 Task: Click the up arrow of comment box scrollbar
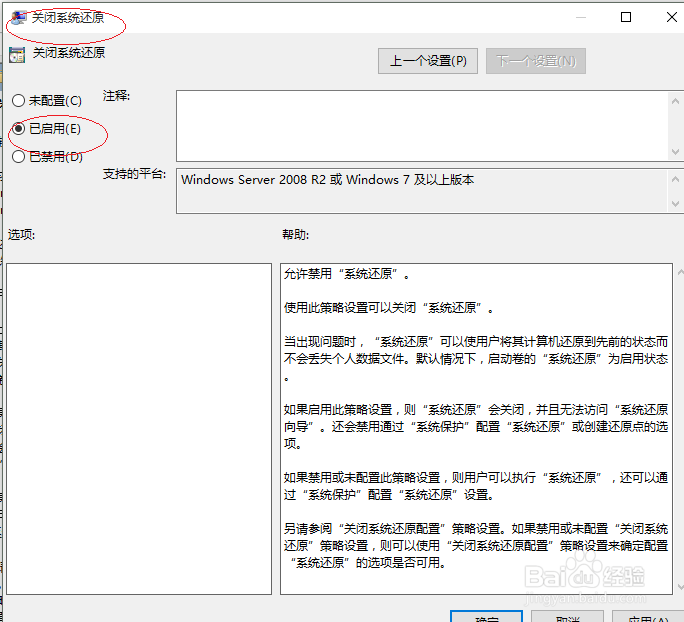tap(675, 101)
